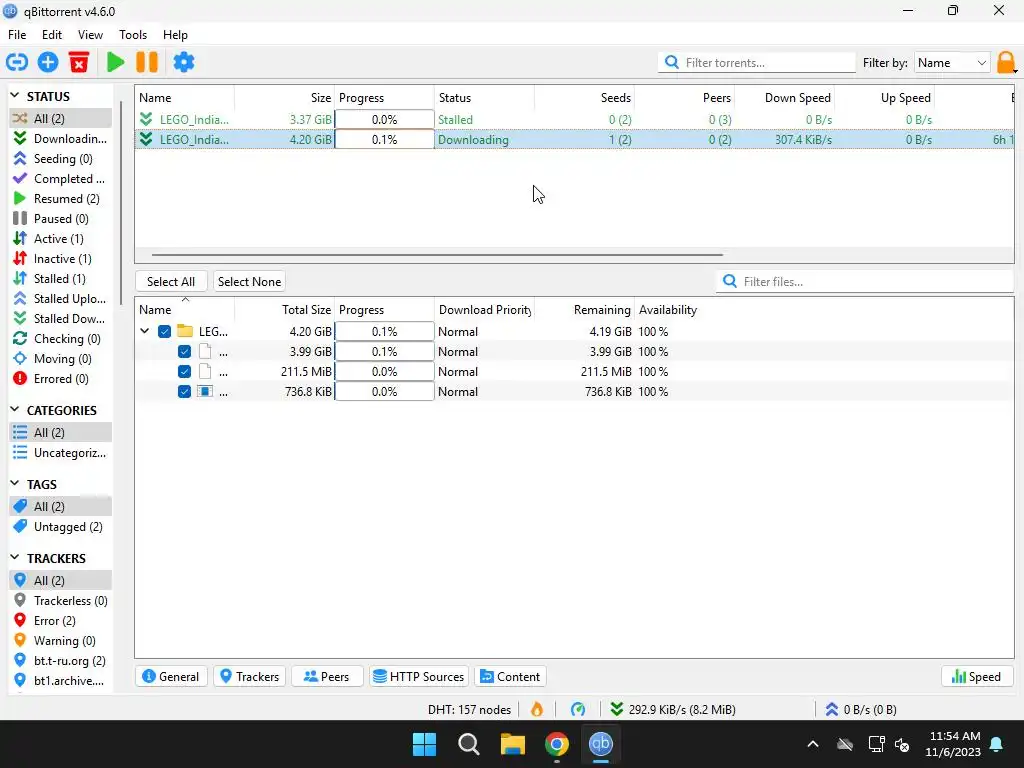
Task: Select the Error (2) tracker filter
Action: [x=60, y=620]
